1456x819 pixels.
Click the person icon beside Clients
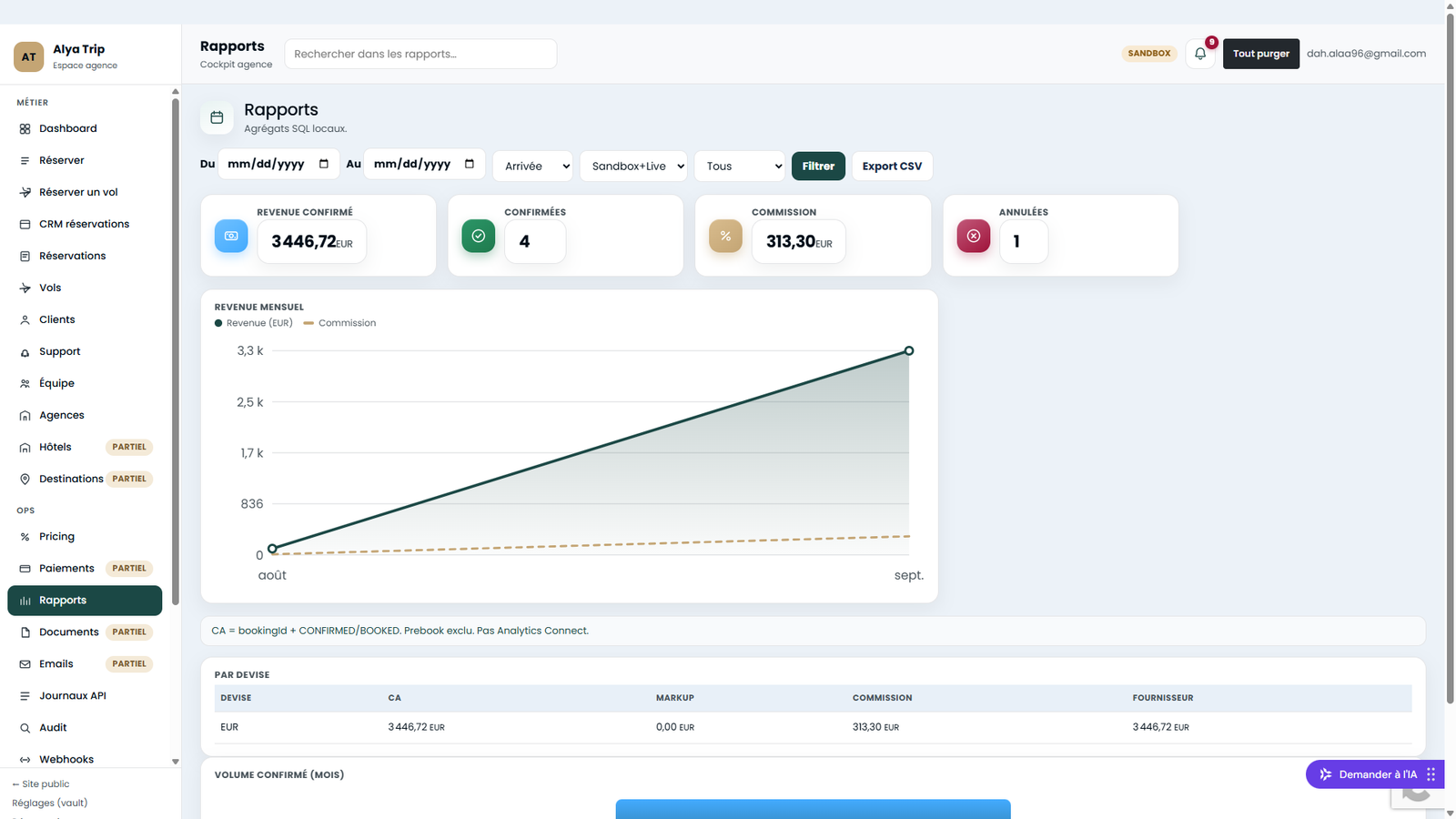point(25,320)
